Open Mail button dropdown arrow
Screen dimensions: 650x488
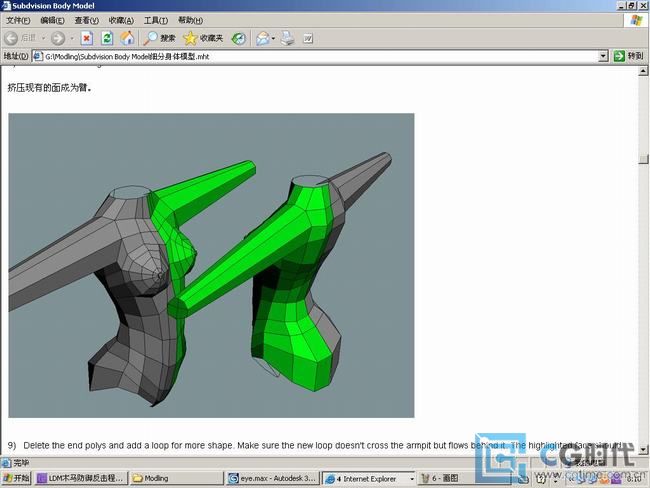(273, 39)
